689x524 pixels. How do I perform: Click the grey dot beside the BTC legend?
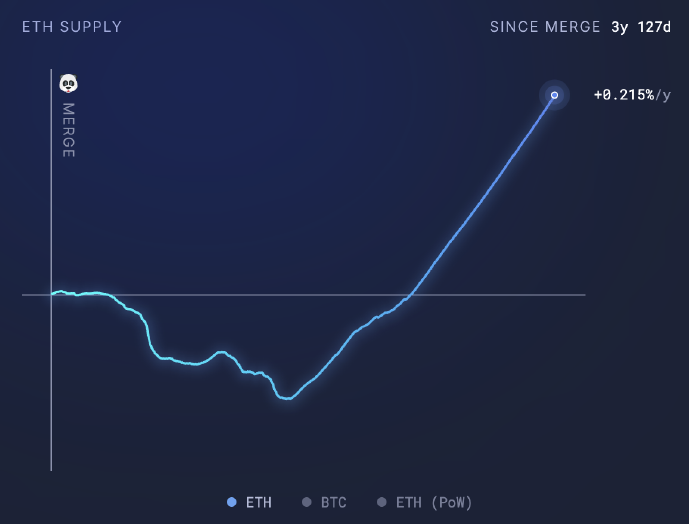tap(308, 502)
